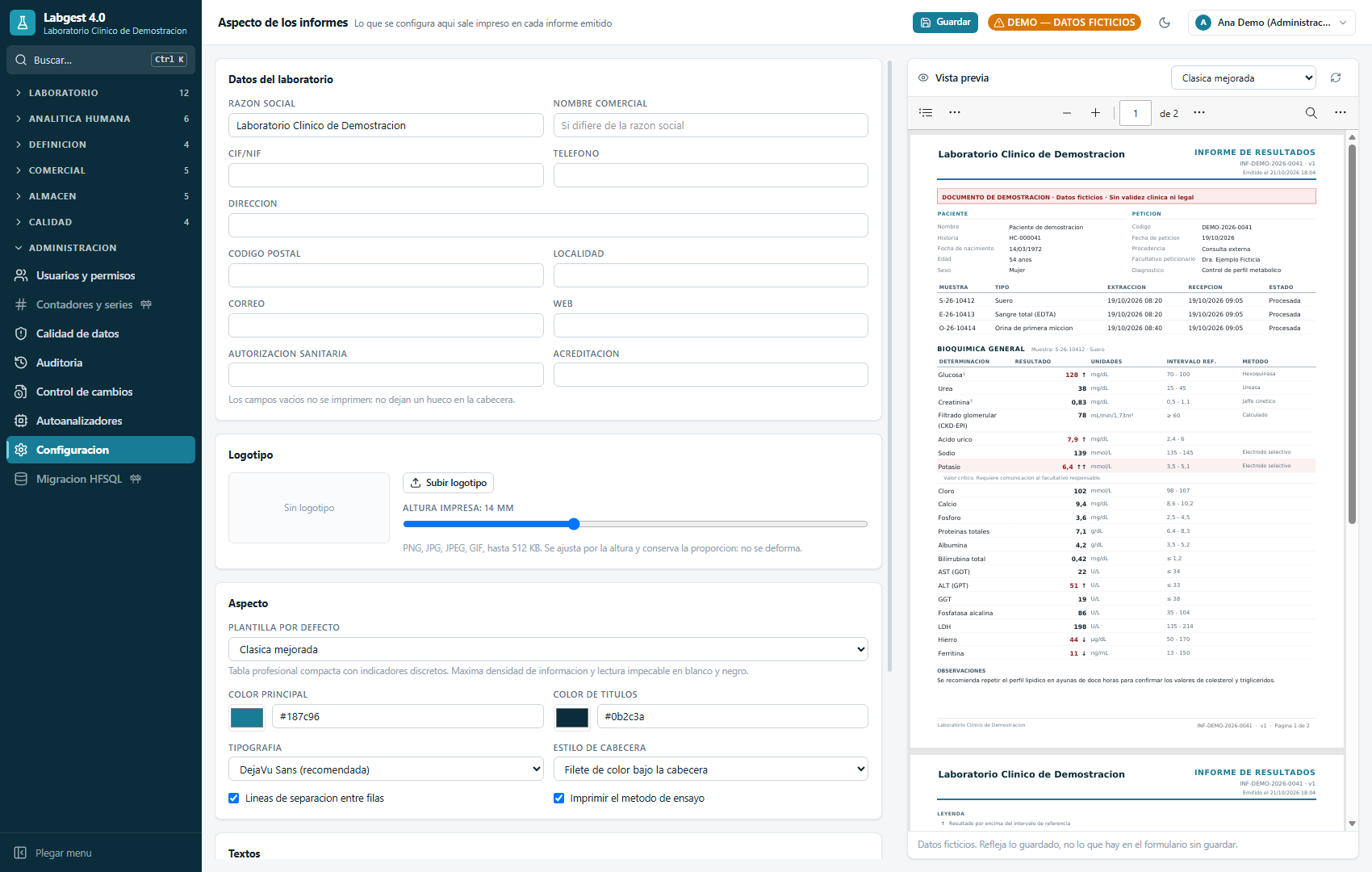
Task: Click the eye icon beside Vista previa
Action: (923, 78)
